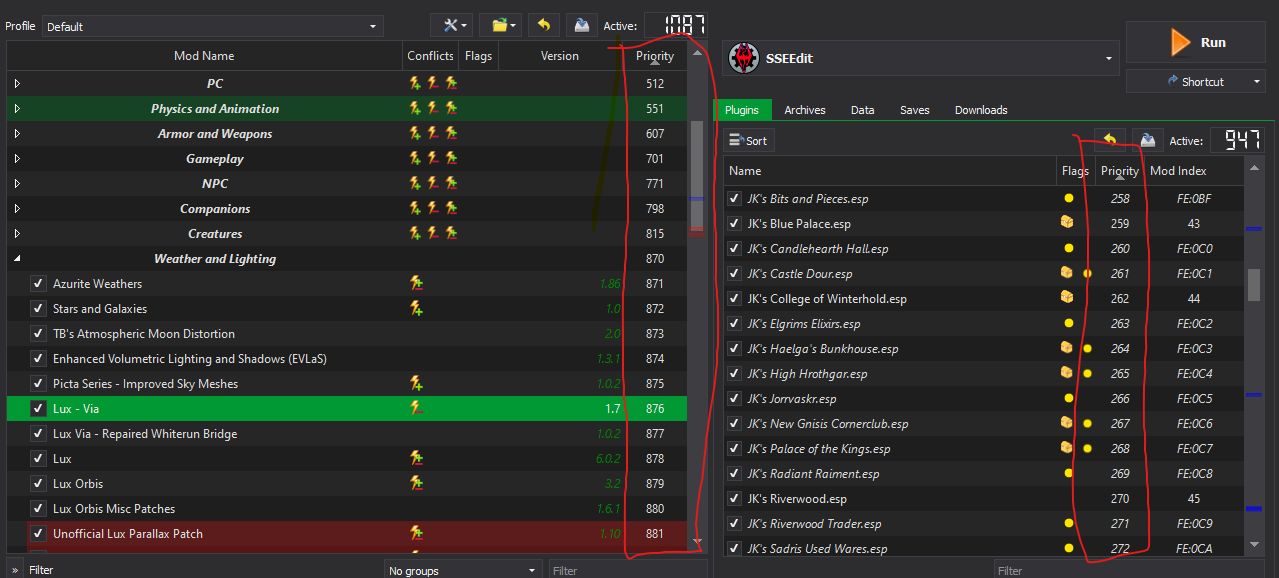Open the Data tab
Screen dimensions: 1279x578
[863, 110]
